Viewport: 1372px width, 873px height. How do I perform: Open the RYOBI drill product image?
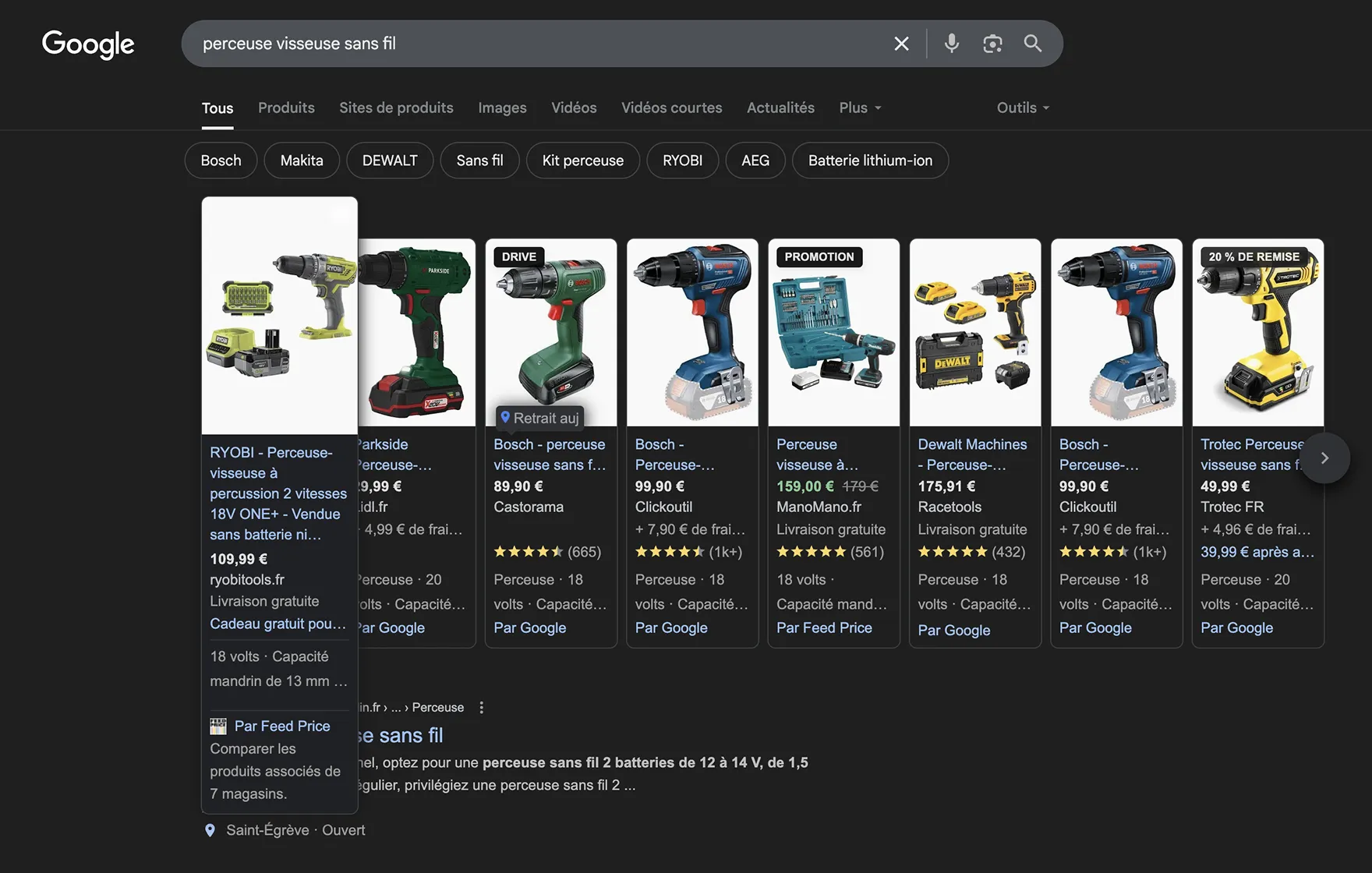280,316
